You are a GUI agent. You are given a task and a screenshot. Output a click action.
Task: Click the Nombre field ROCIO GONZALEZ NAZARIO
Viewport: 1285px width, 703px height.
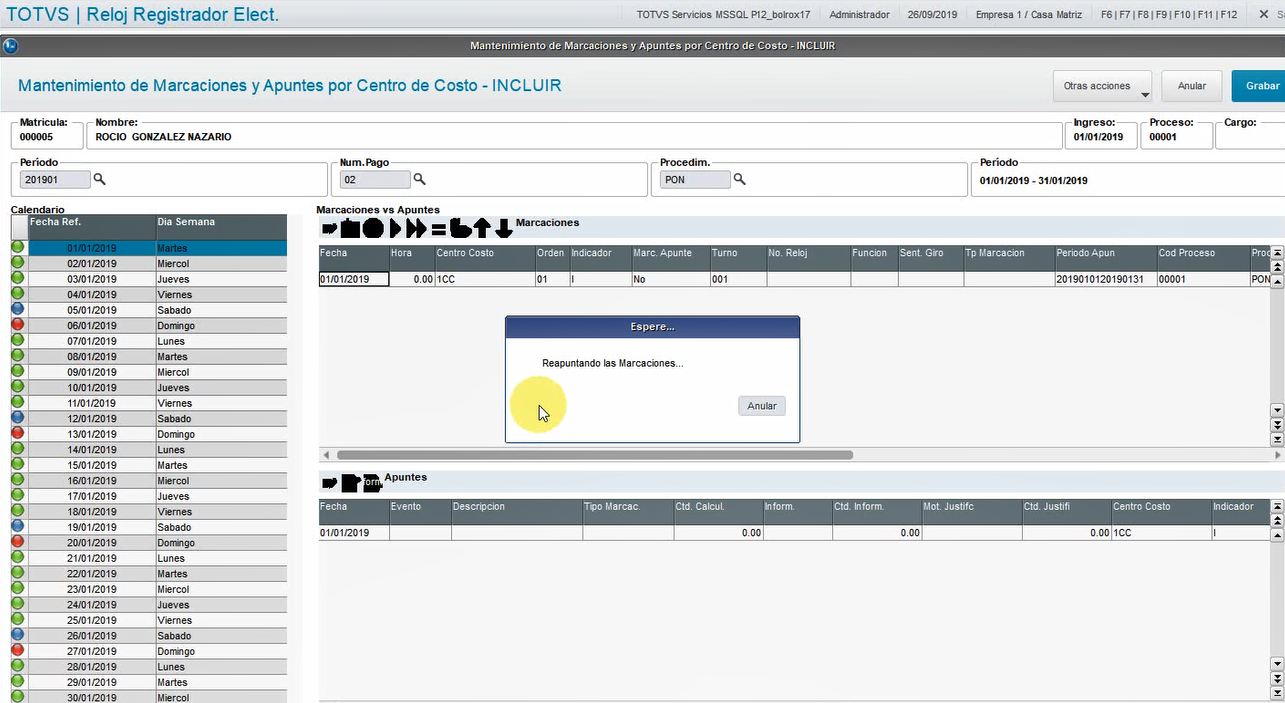pos(574,136)
